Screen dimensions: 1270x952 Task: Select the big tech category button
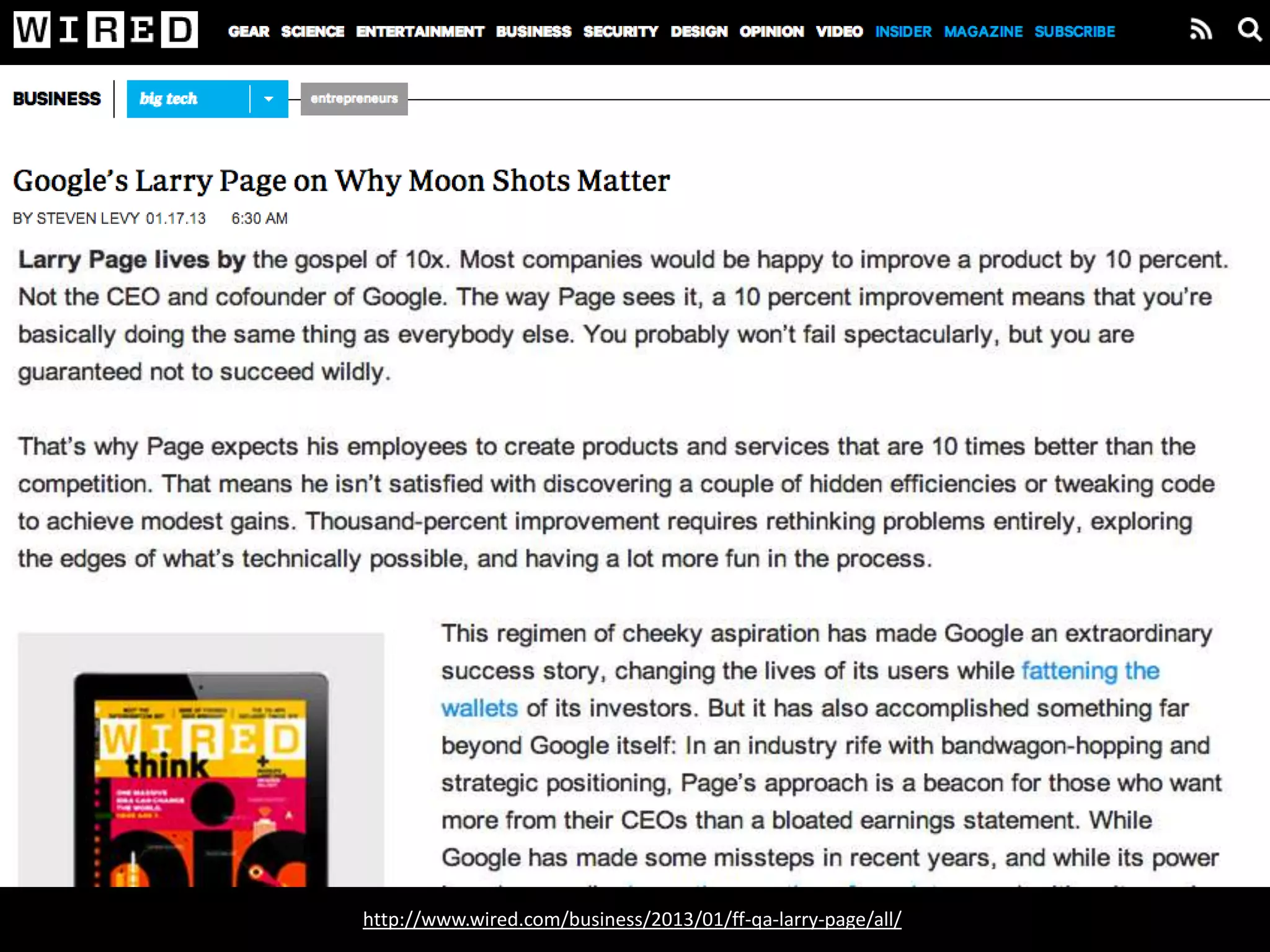(188, 99)
